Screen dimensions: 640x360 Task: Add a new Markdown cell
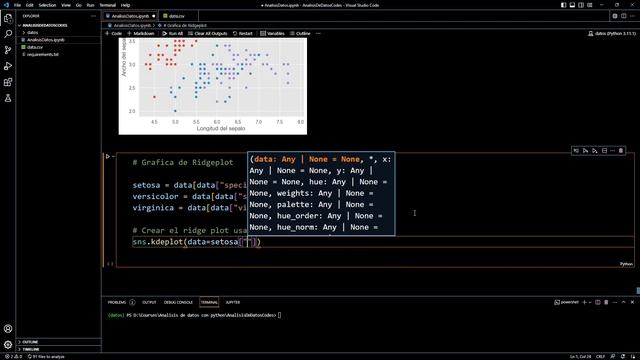tap(141, 33)
